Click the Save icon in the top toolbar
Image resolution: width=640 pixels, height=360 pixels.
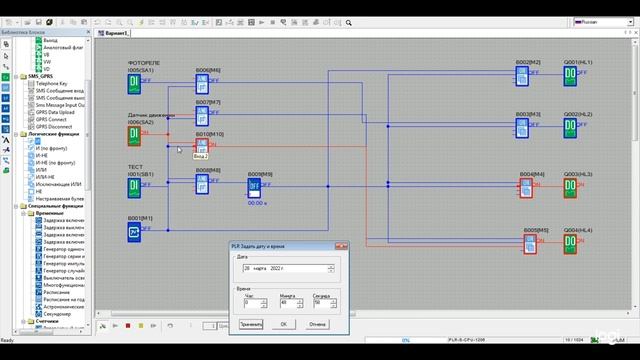(38, 22)
